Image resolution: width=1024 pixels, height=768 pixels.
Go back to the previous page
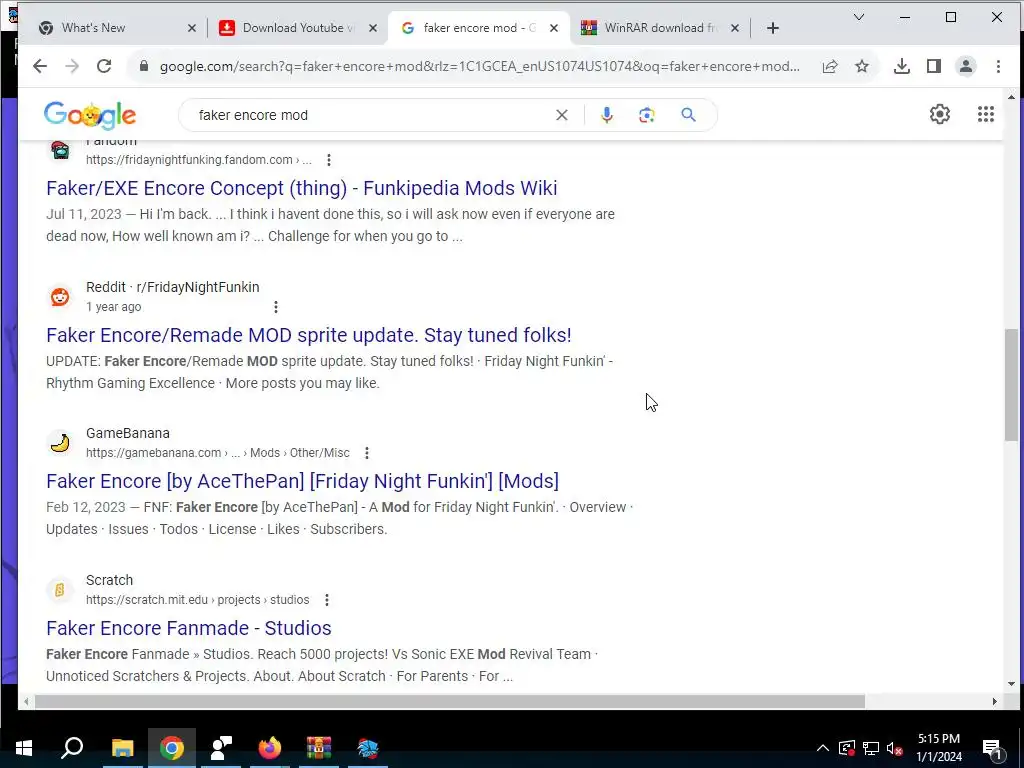[40, 66]
